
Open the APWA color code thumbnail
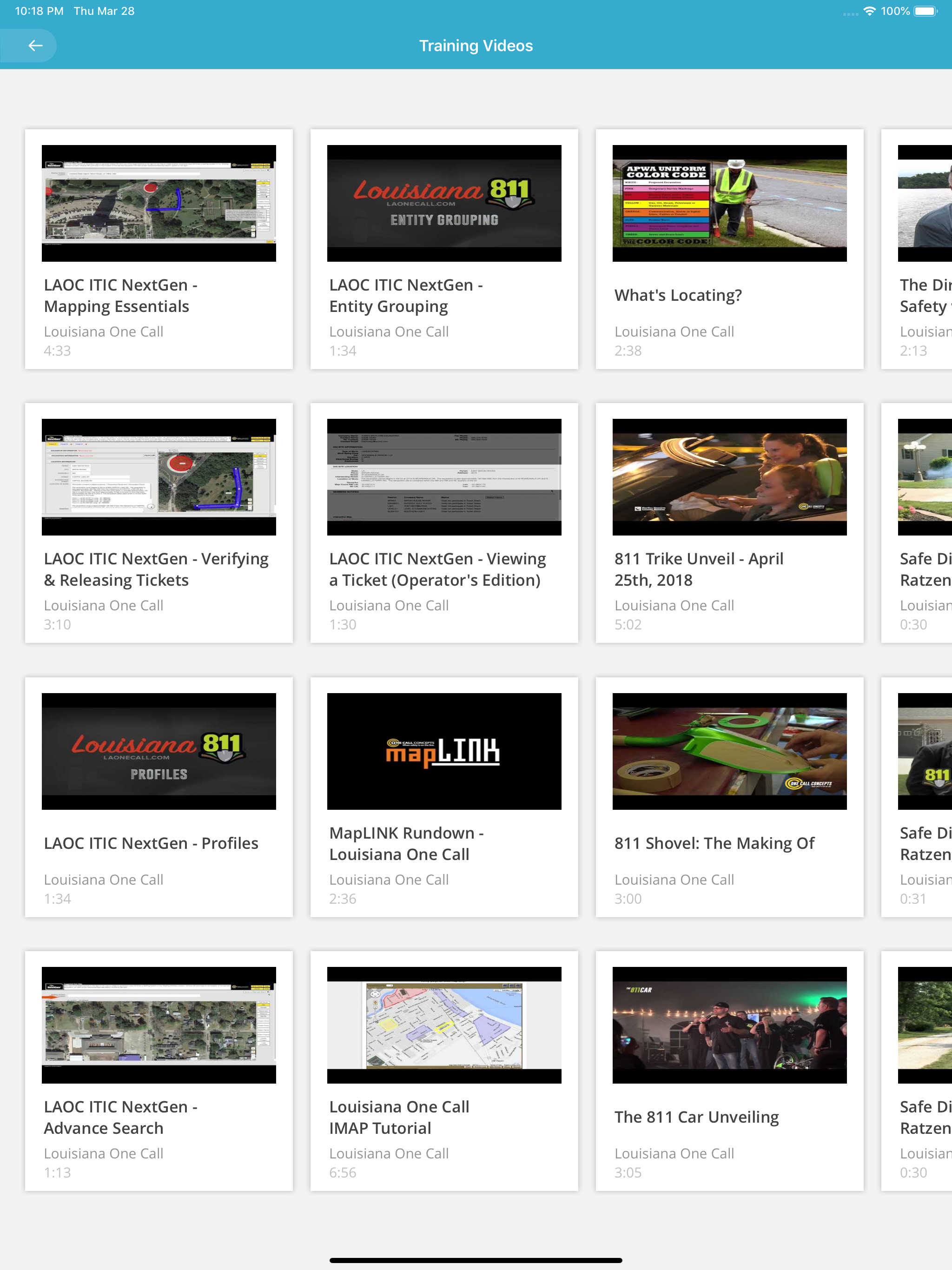click(x=729, y=203)
